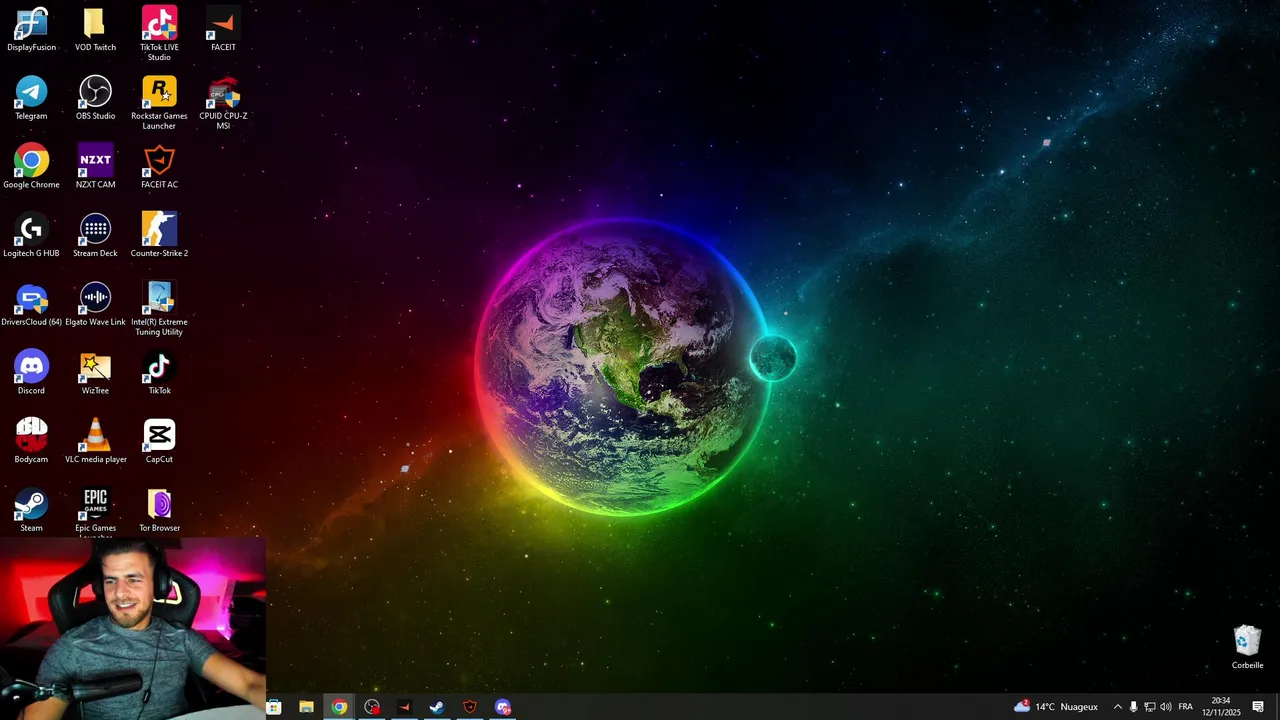1280x720 pixels.
Task: Open the FACEIT AC shield taskbar icon
Action: (470, 707)
